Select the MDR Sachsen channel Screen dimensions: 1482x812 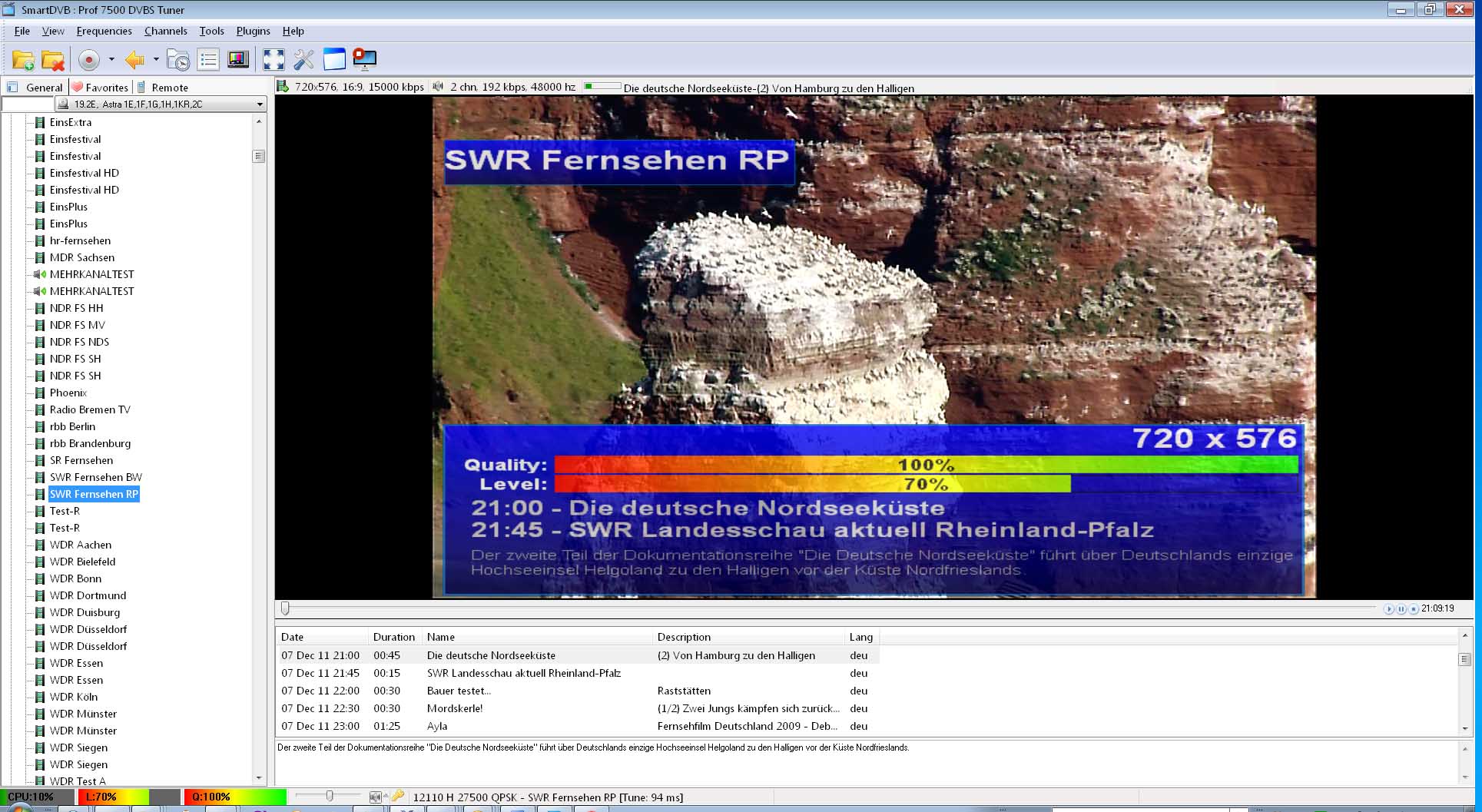click(x=82, y=257)
